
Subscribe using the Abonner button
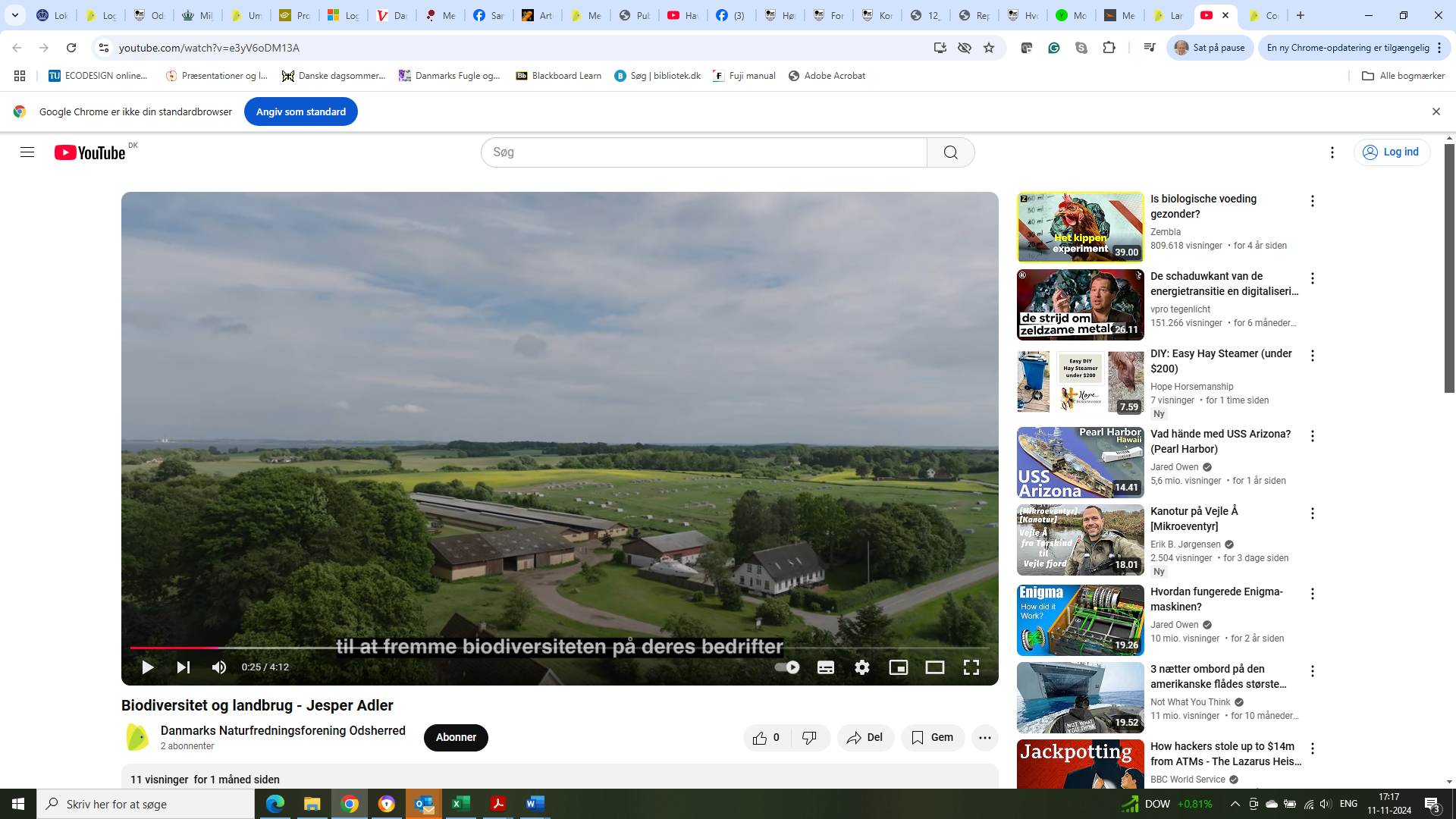[x=456, y=738]
